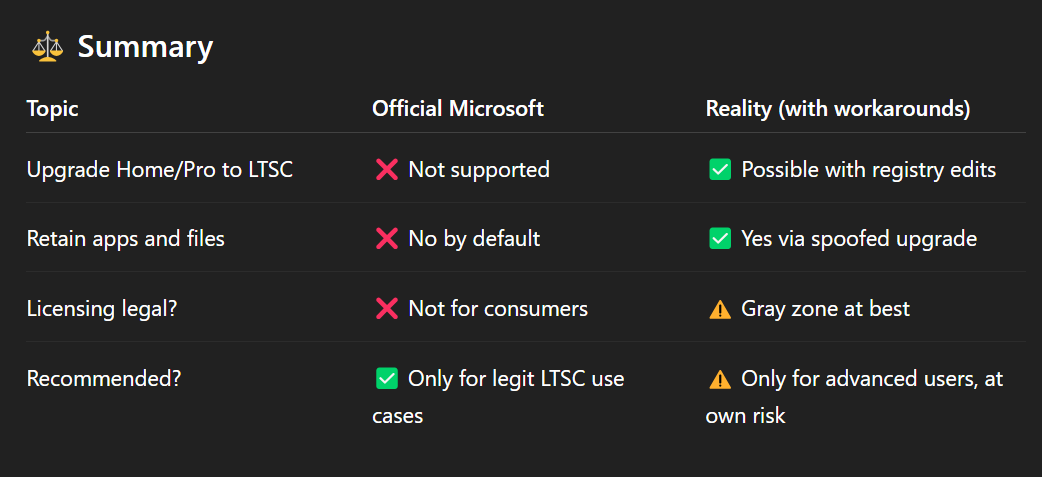This screenshot has height=477, width=1042.
Task: Click the Gray zone at best text
Action: click(825, 309)
